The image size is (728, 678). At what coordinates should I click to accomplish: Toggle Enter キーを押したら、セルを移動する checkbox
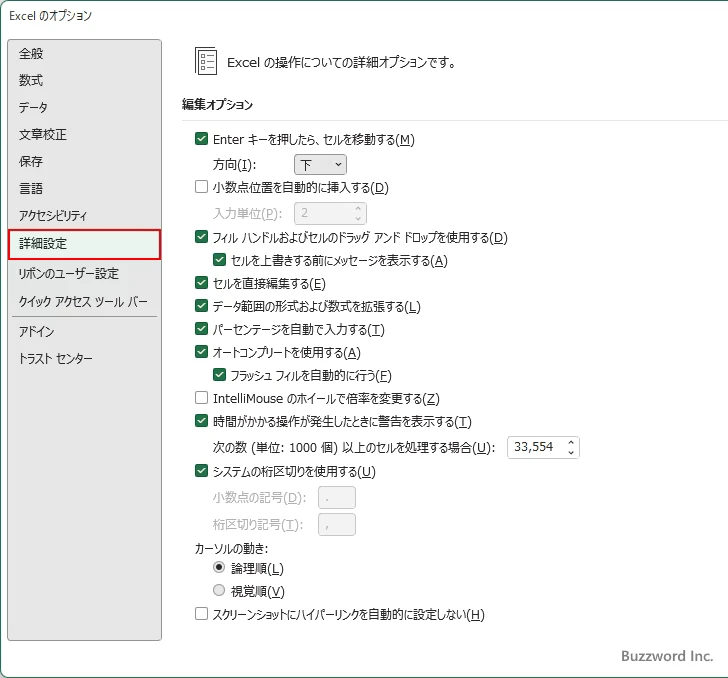(201, 139)
